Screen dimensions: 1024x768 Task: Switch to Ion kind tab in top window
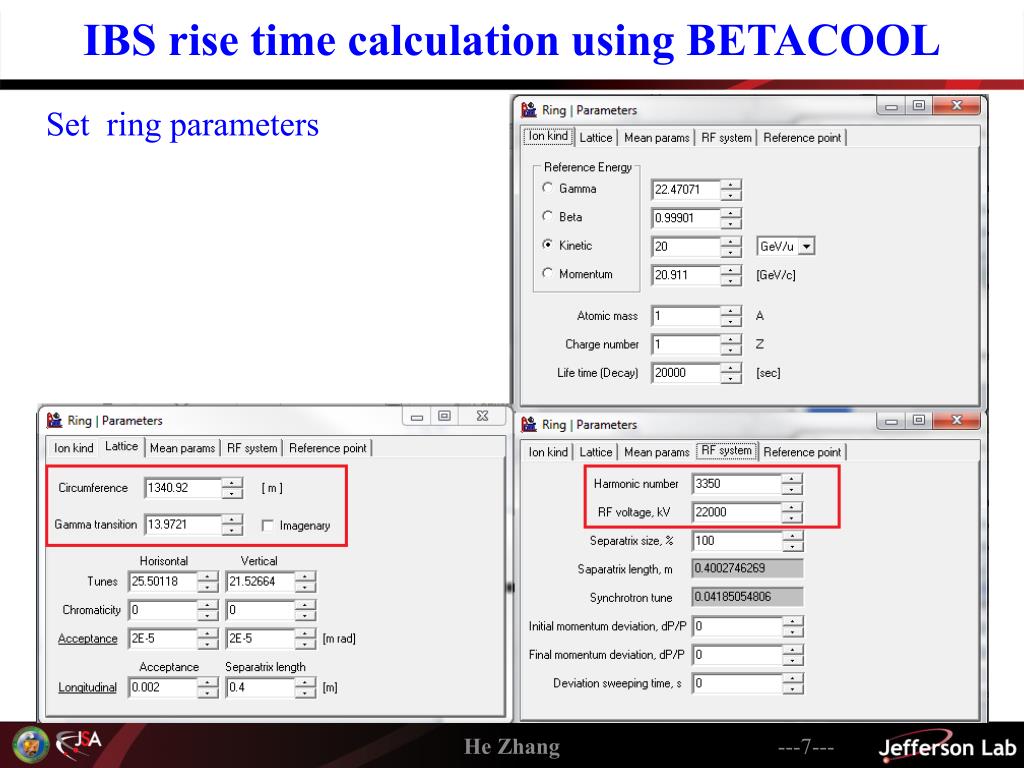pos(548,136)
